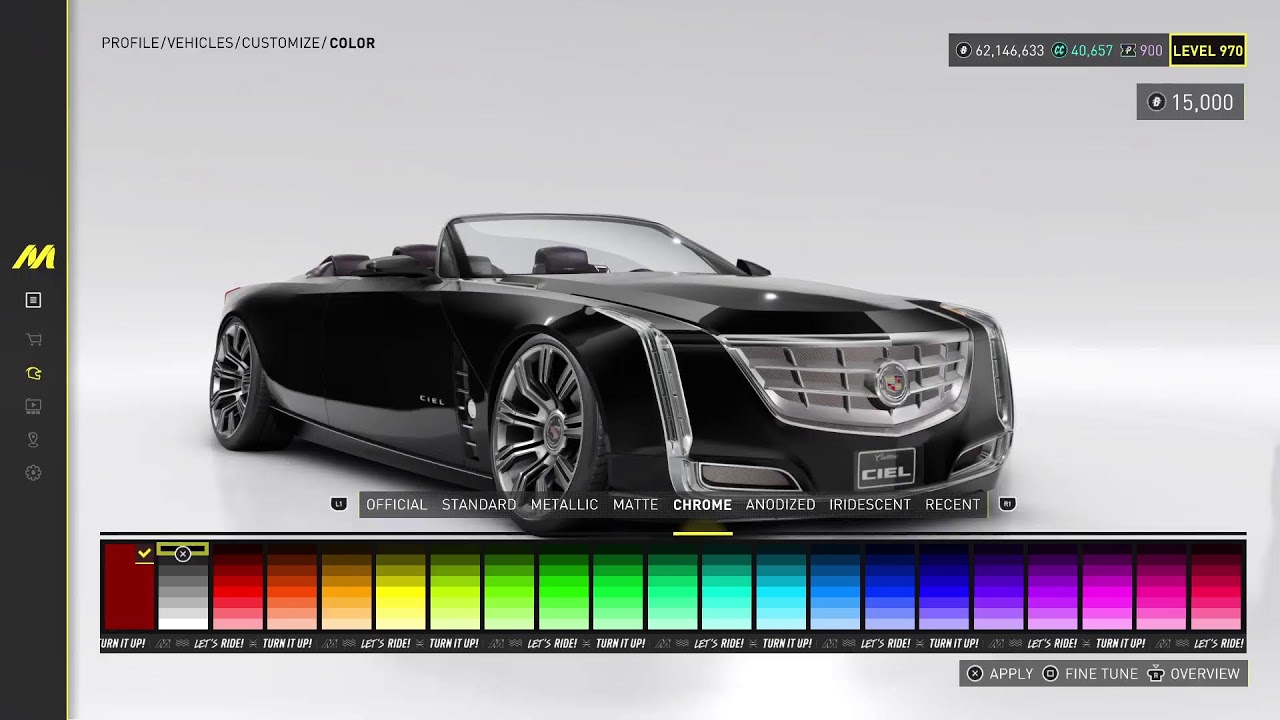Open the square list menu icon
Image resolution: width=1280 pixels, height=720 pixels.
(33, 300)
